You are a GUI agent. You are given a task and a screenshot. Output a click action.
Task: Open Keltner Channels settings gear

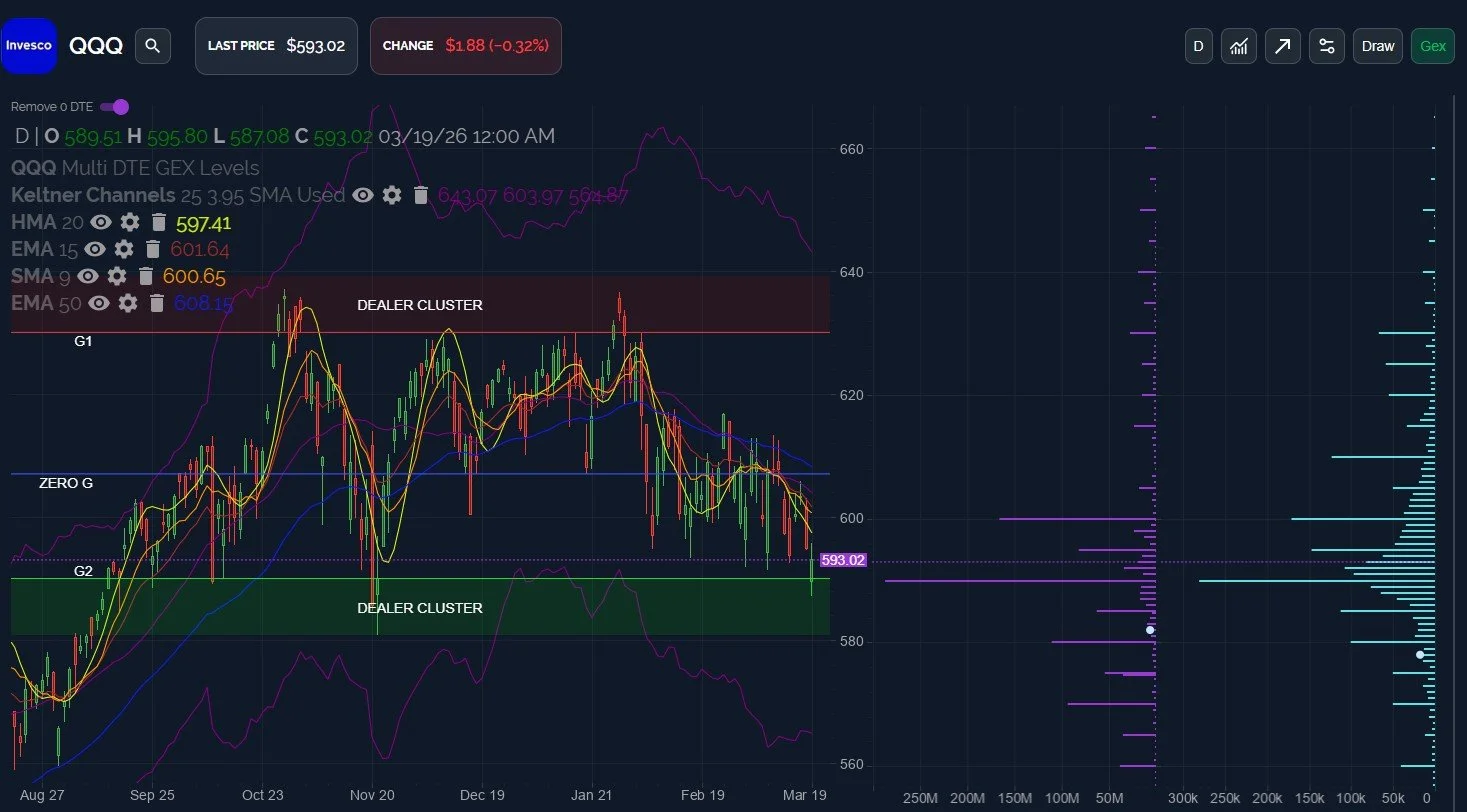point(392,195)
